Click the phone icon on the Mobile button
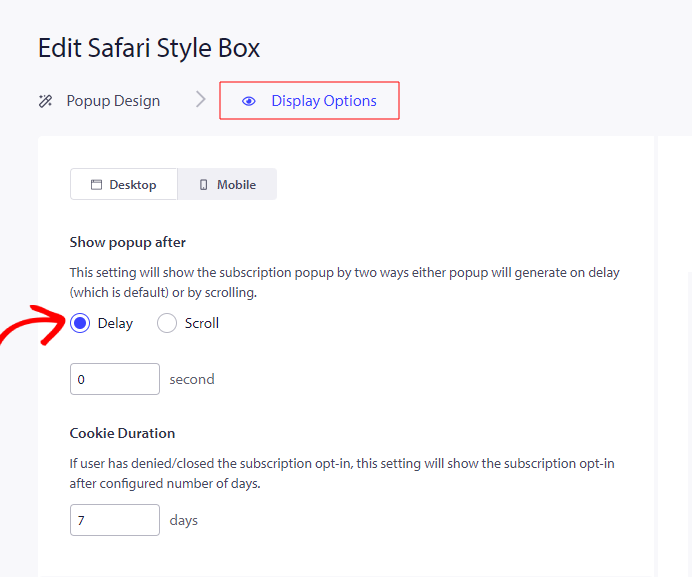This screenshot has width=692, height=577. [x=204, y=185]
